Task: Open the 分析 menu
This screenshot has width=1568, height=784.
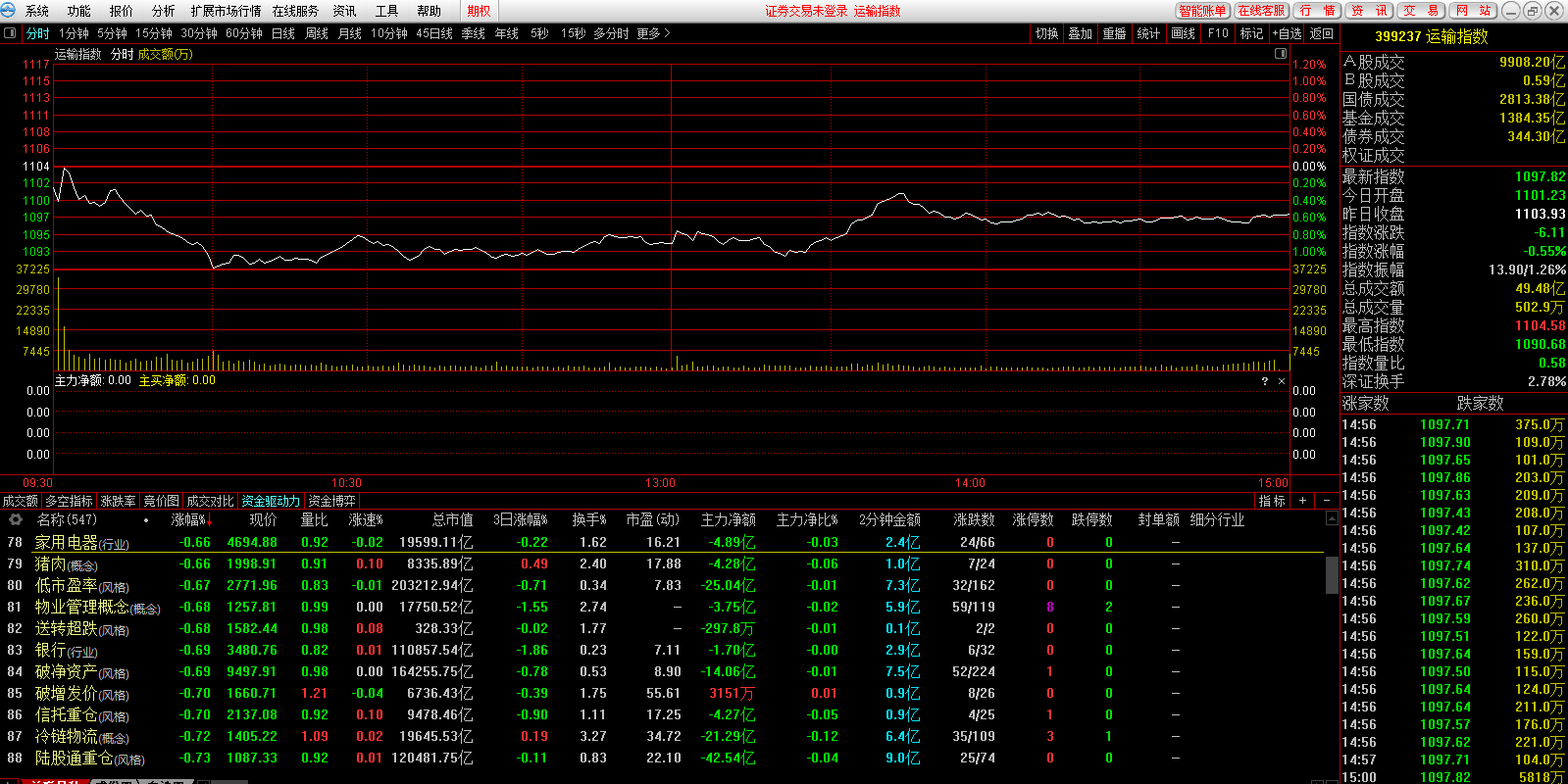Action: pos(164,11)
